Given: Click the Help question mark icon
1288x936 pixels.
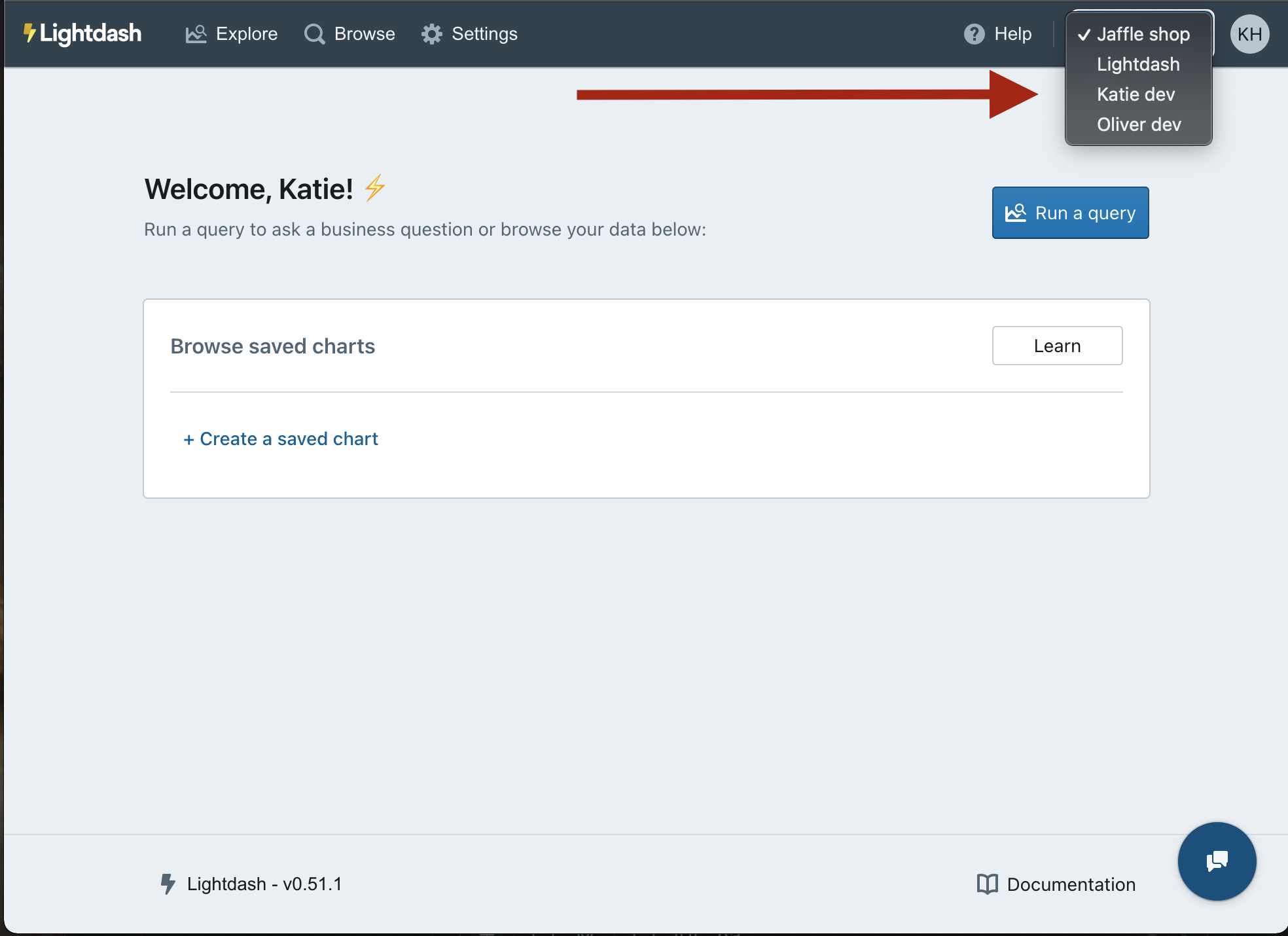Looking at the screenshot, I should tap(973, 33).
